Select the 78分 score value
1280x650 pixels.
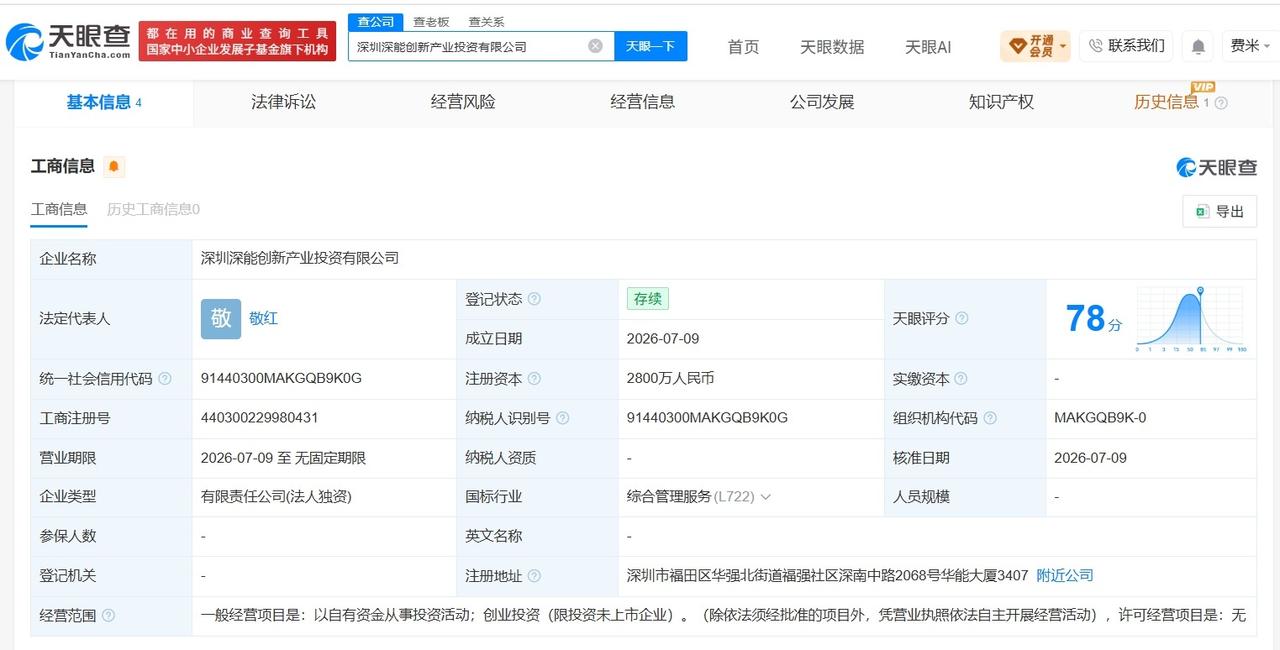(1093, 319)
